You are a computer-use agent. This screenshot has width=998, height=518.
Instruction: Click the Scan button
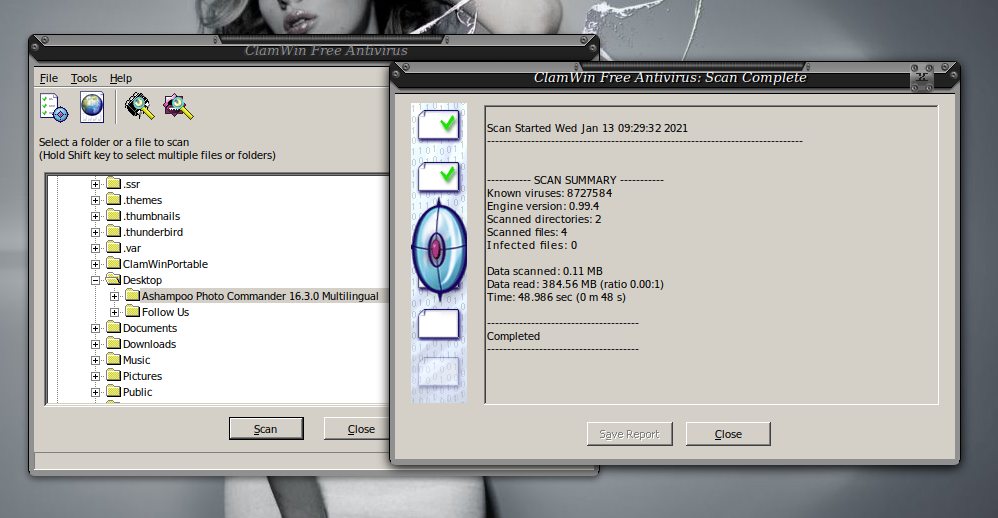[x=266, y=429]
